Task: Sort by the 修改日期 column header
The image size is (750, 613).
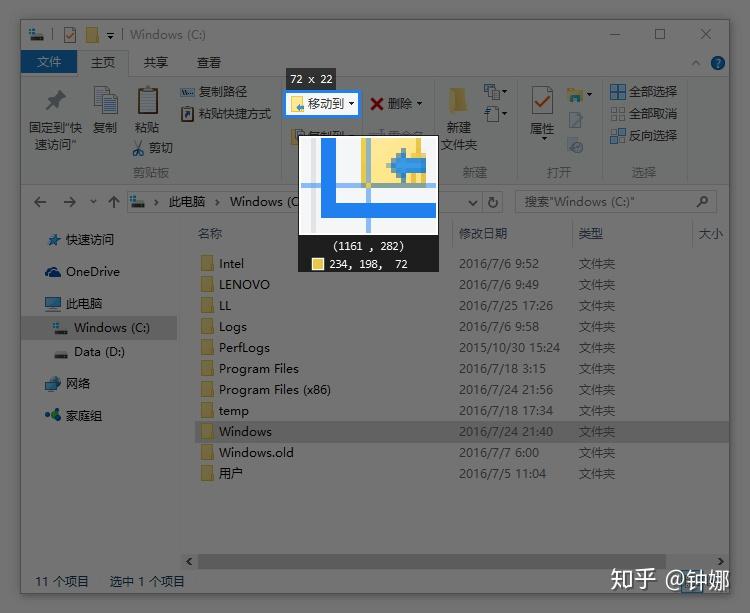Action: pyautogui.click(x=483, y=233)
